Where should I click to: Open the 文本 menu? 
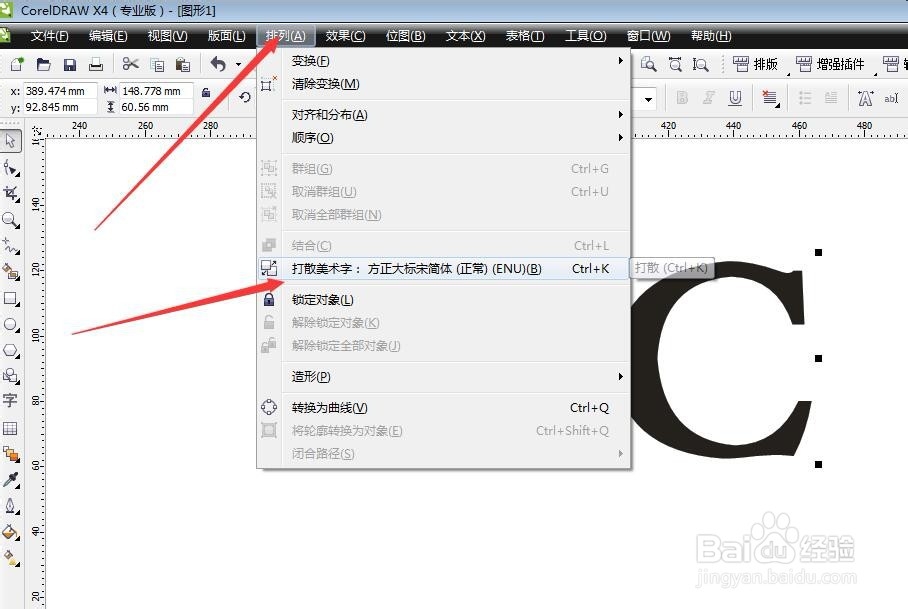464,36
